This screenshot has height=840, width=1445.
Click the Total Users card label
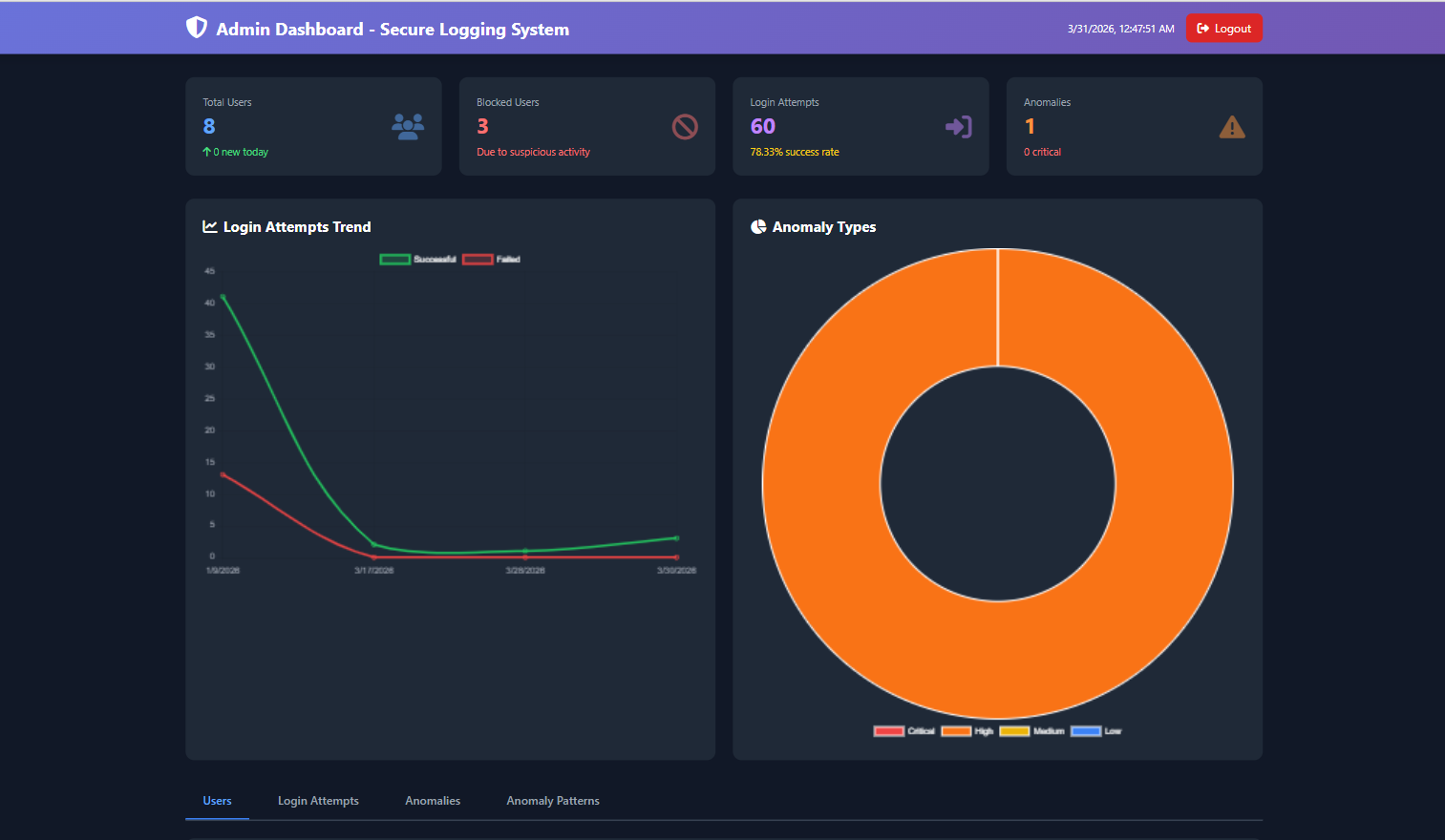(227, 102)
